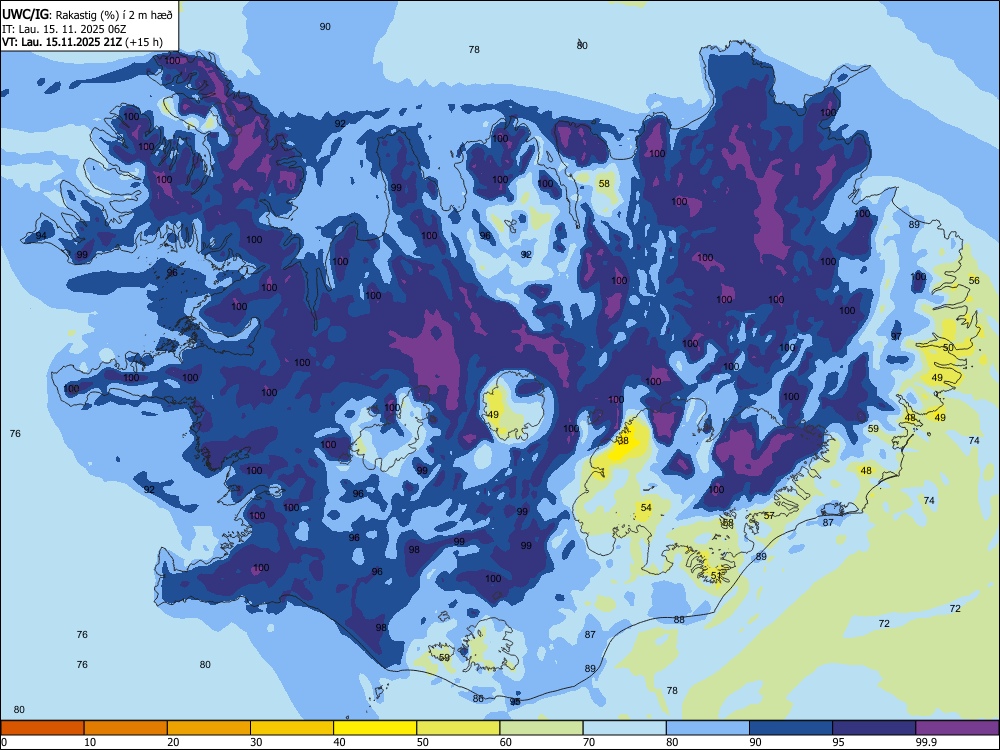Click the '60' tick label in the legend
This screenshot has height=750, width=1000.
(506, 742)
